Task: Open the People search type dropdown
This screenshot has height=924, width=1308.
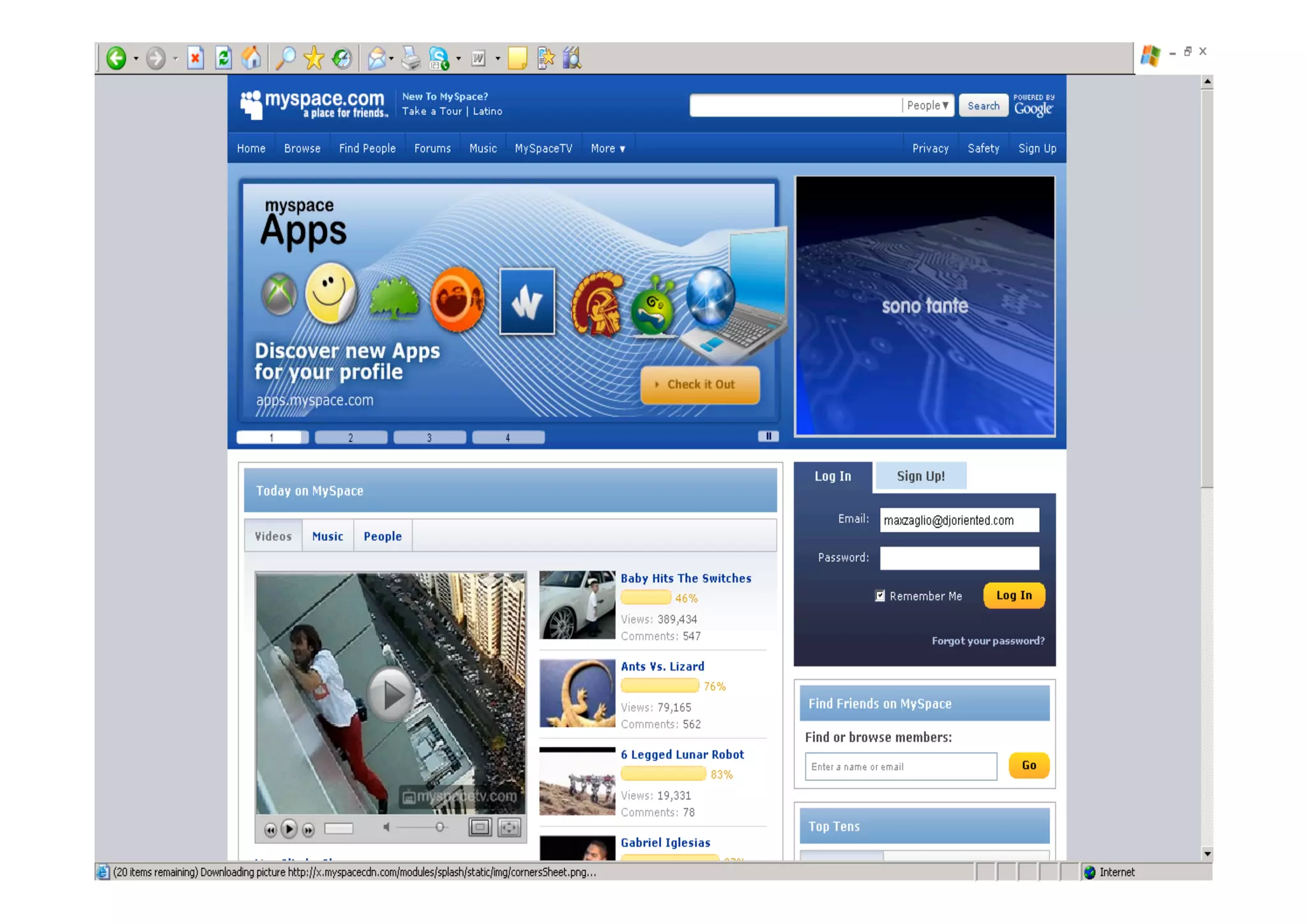Action: (928, 106)
